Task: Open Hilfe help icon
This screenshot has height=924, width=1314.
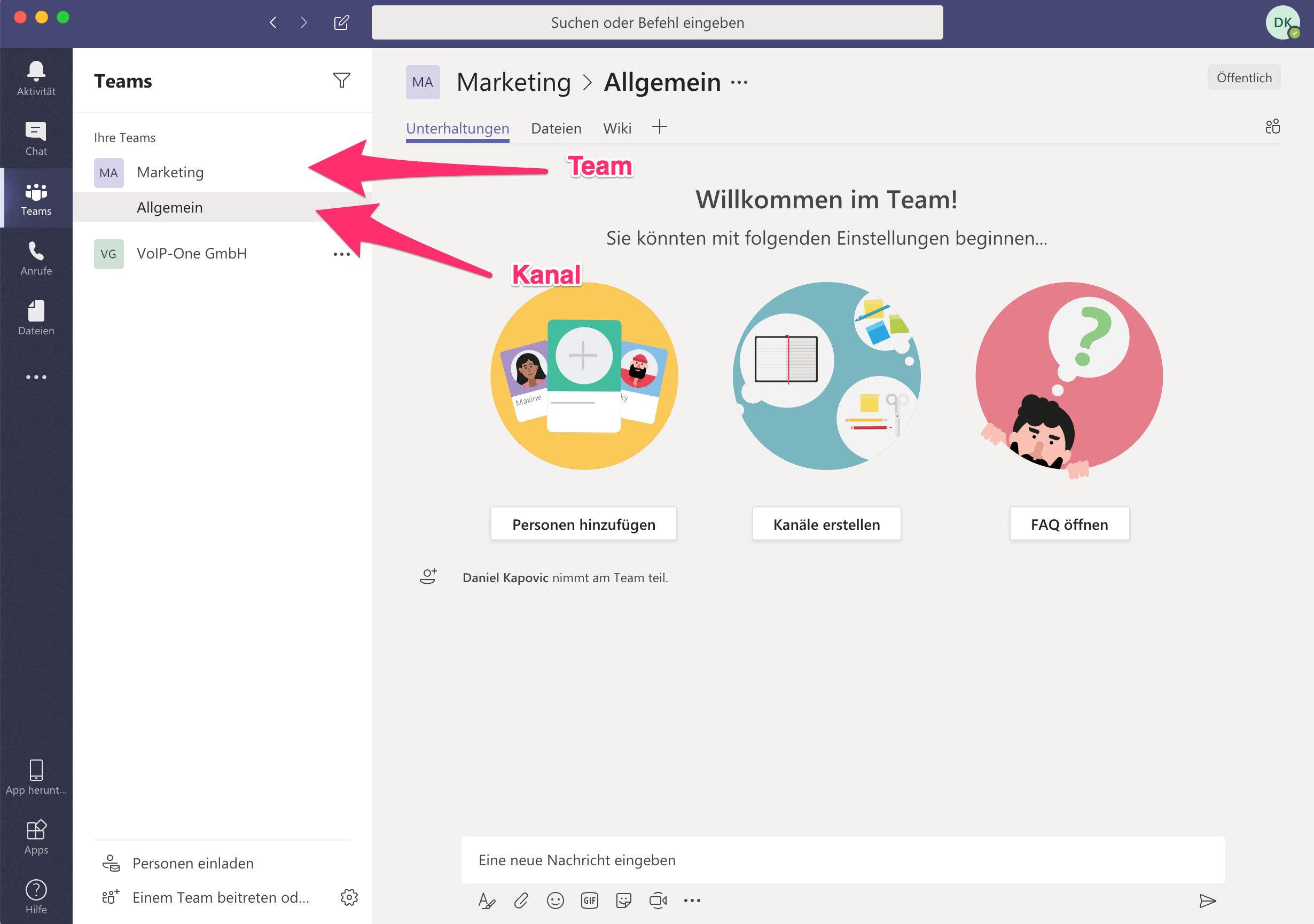Action: tap(36, 897)
